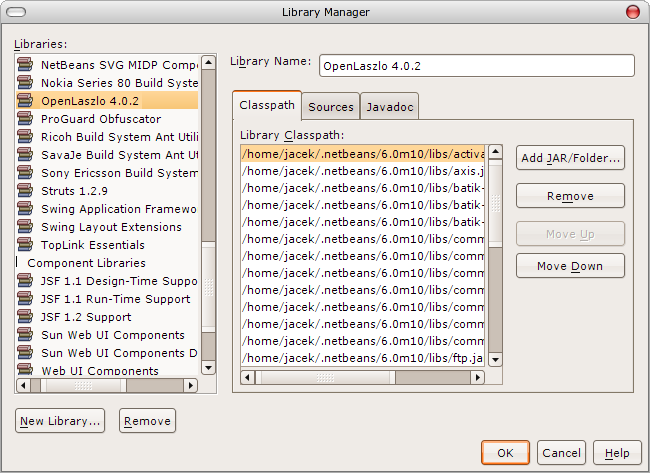
Task: Switch to the Javadoc tab
Action: (390, 107)
